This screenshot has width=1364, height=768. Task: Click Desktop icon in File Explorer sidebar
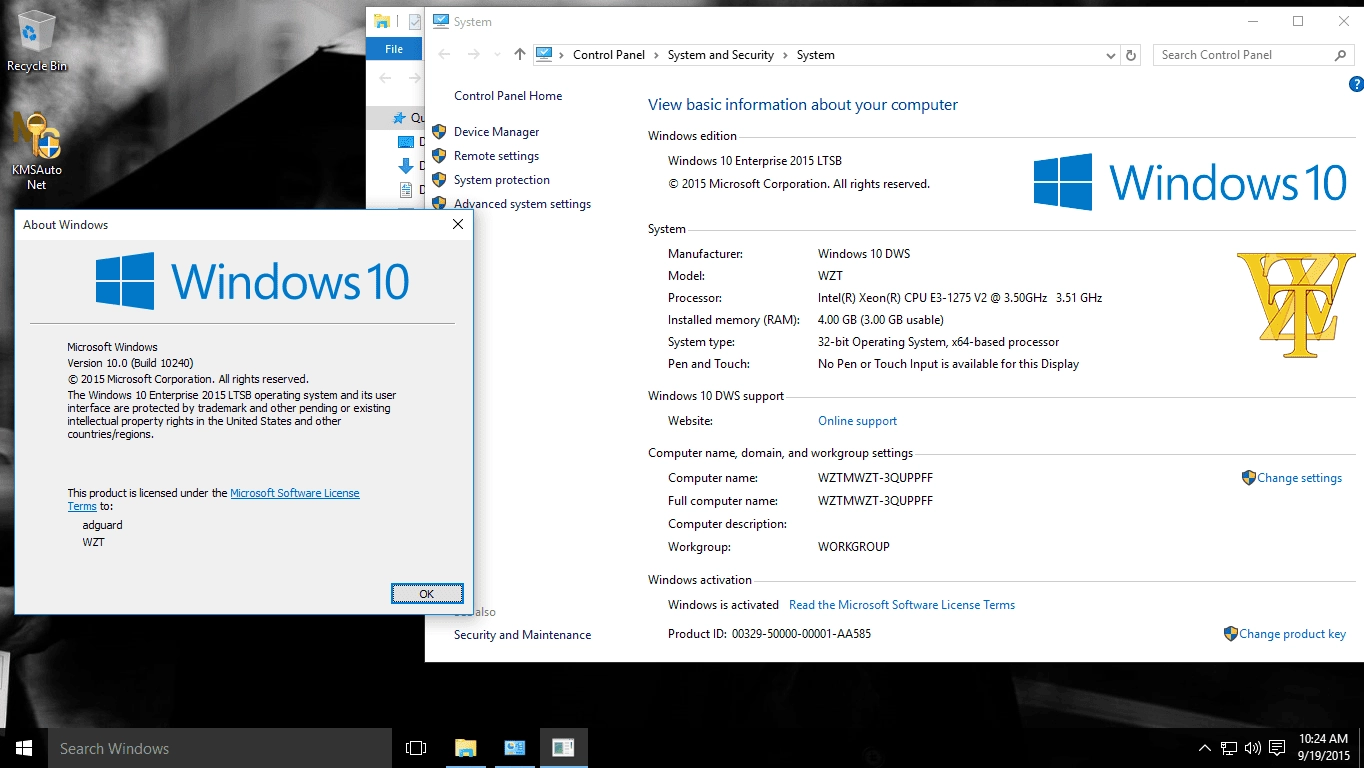pyautogui.click(x=406, y=142)
